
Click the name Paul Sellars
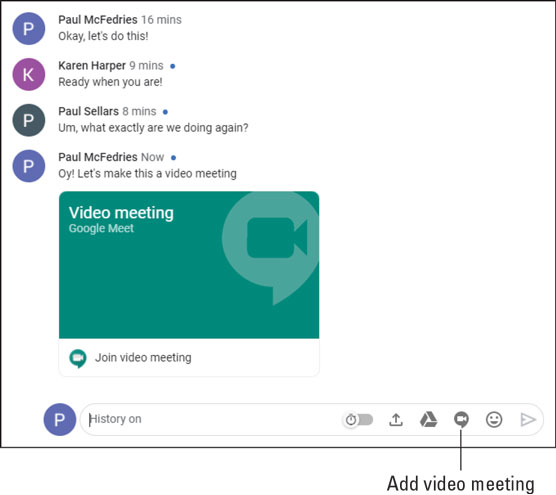click(x=88, y=111)
